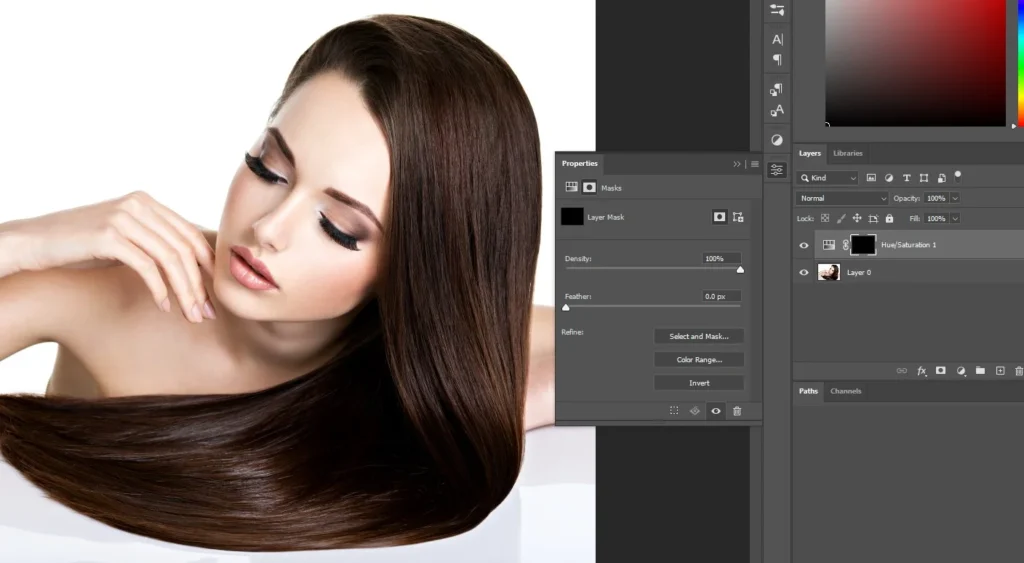Toggle layer filtering on/off switch

[957, 176]
